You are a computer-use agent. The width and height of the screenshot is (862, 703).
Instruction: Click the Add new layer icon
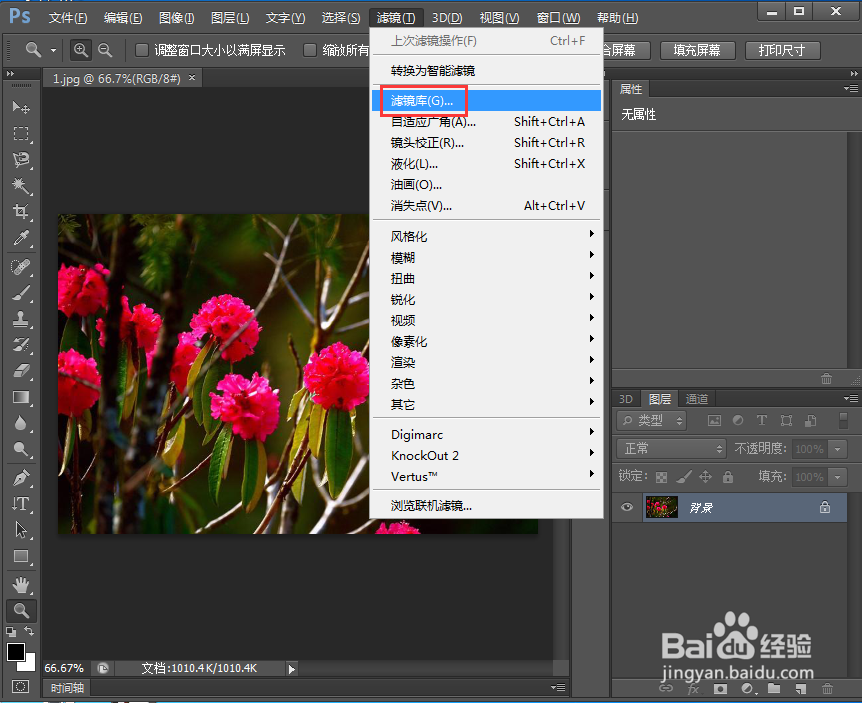click(799, 689)
